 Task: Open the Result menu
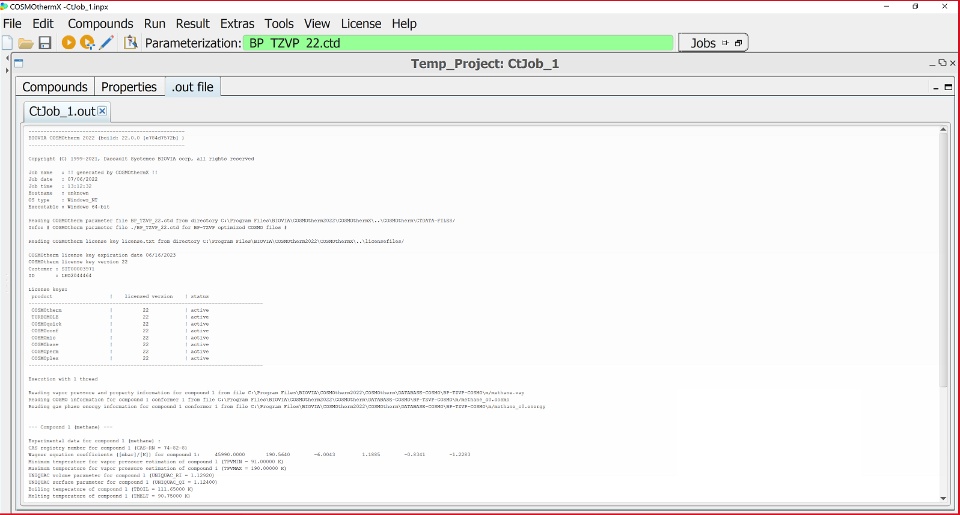pos(193,23)
